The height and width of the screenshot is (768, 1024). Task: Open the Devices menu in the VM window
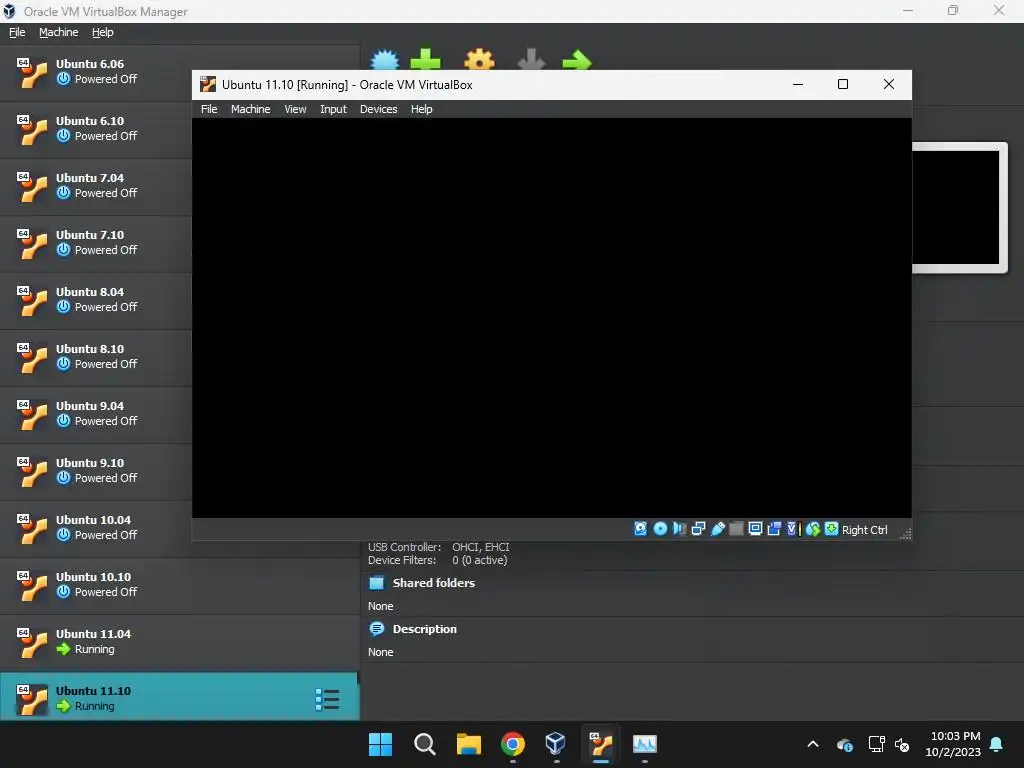pos(378,109)
